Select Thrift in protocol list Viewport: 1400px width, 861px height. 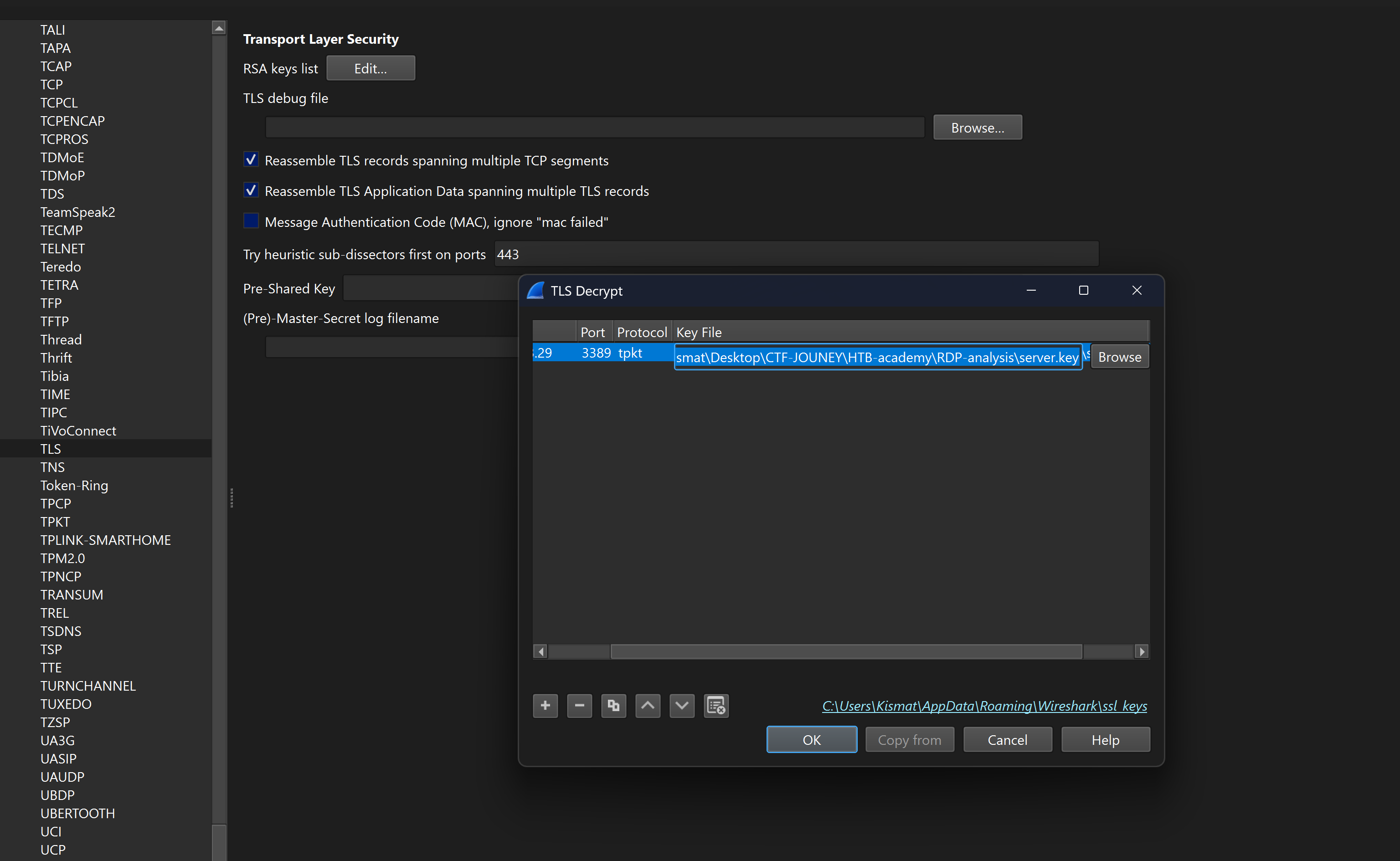(x=56, y=358)
